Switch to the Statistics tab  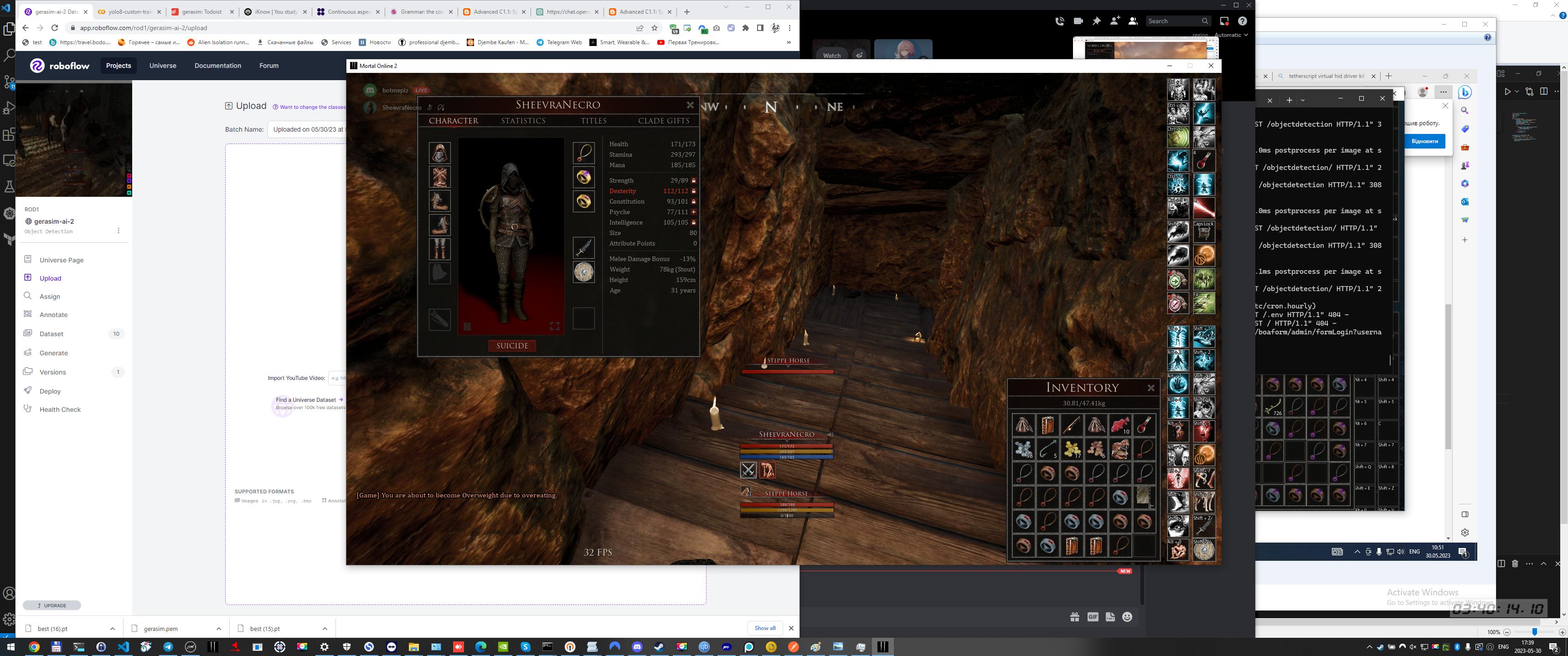coord(523,120)
